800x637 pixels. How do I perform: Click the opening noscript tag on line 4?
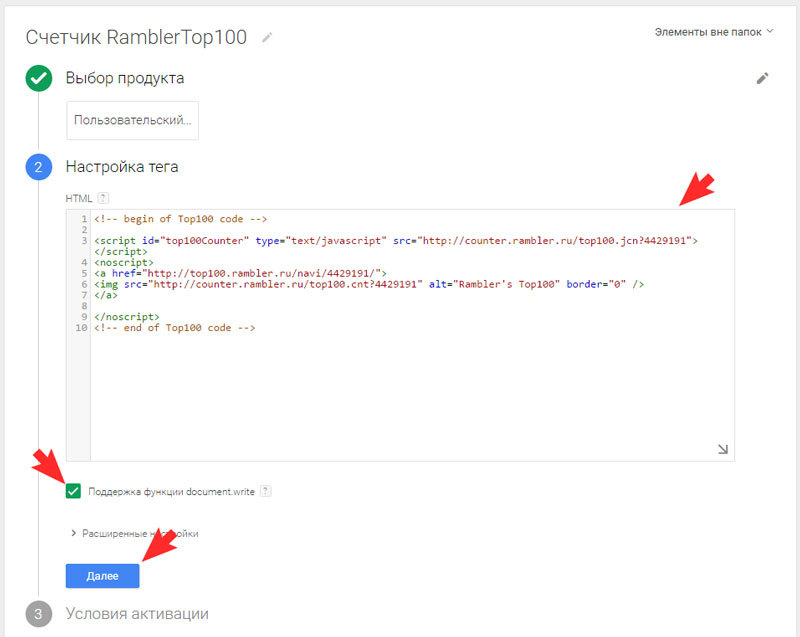[x=124, y=263]
